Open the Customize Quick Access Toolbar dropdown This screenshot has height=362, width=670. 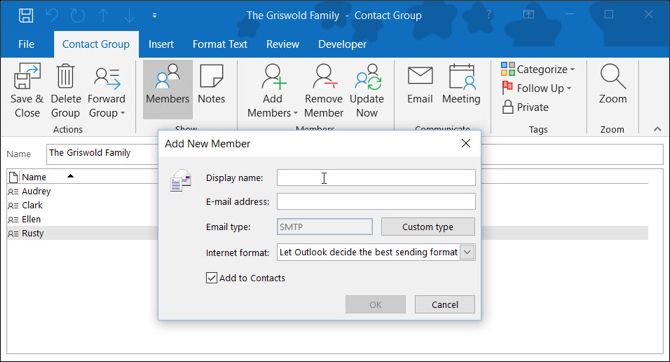point(154,16)
